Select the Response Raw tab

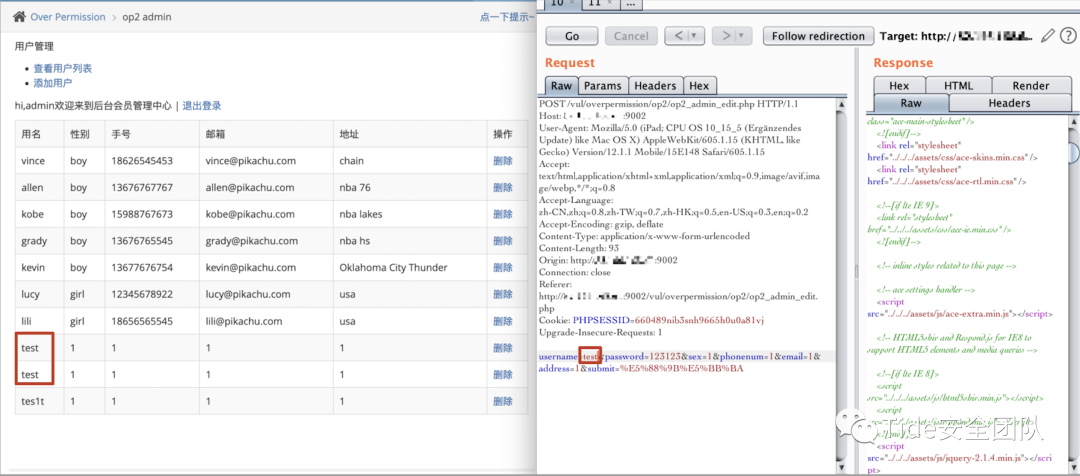coord(911,103)
